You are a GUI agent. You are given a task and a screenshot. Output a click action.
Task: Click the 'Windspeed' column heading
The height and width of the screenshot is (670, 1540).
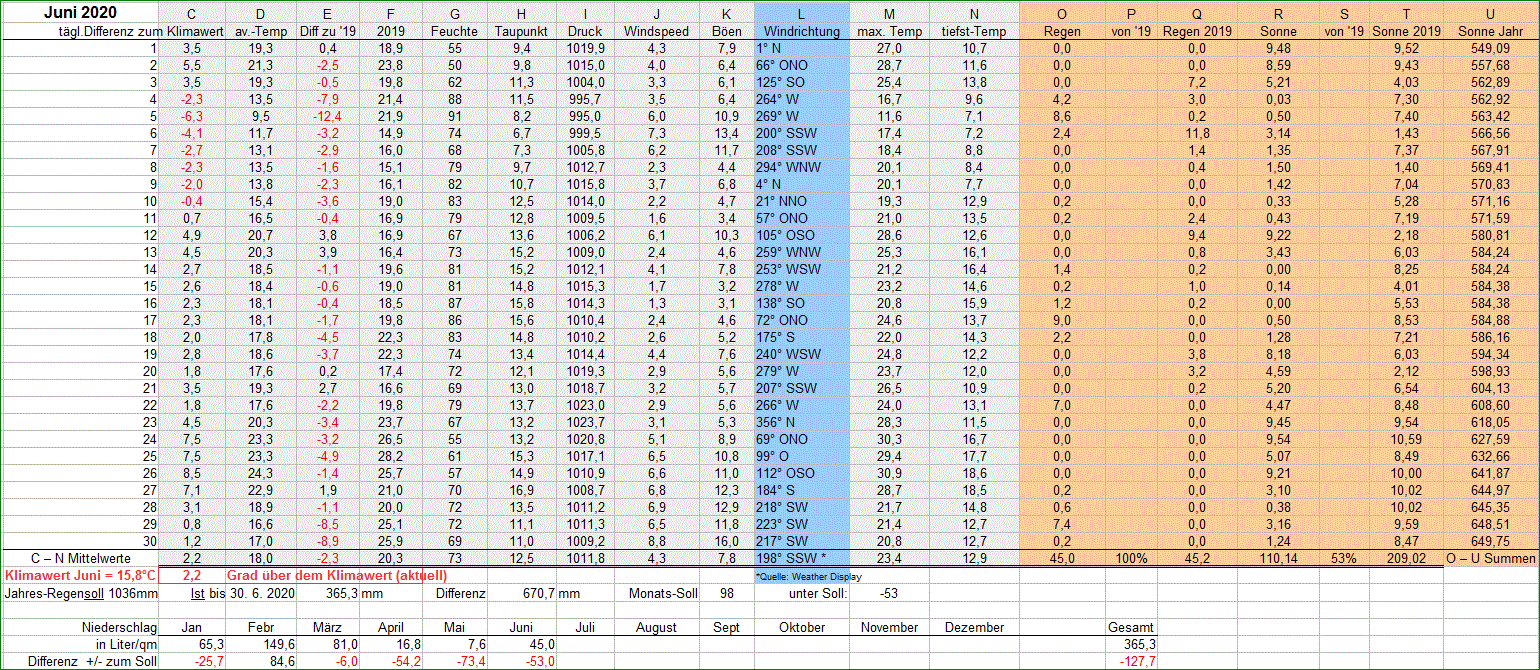pyautogui.click(x=656, y=31)
